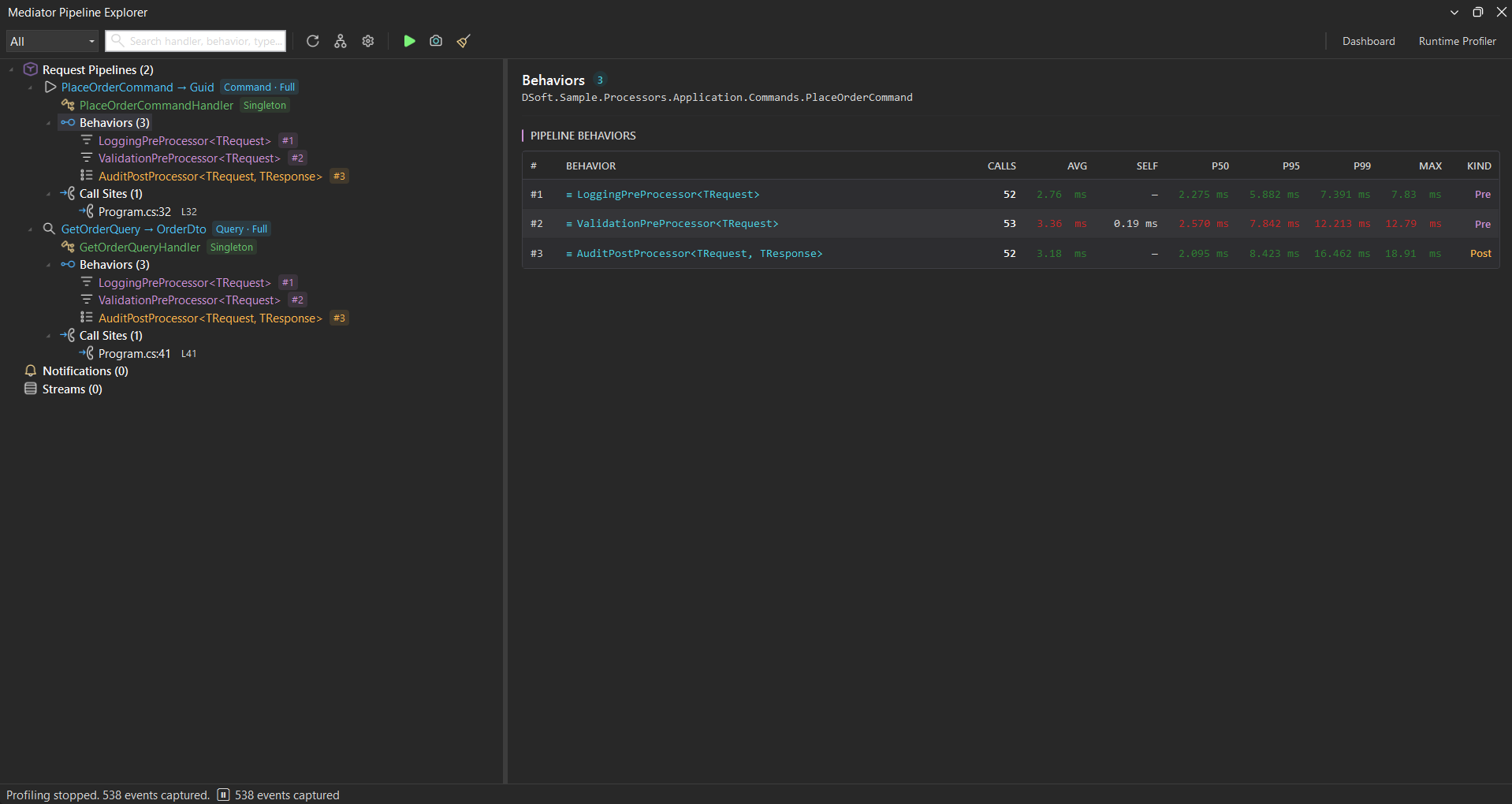Click the Command · Full badge
This screenshot has width=1512, height=804.
pos(259,87)
